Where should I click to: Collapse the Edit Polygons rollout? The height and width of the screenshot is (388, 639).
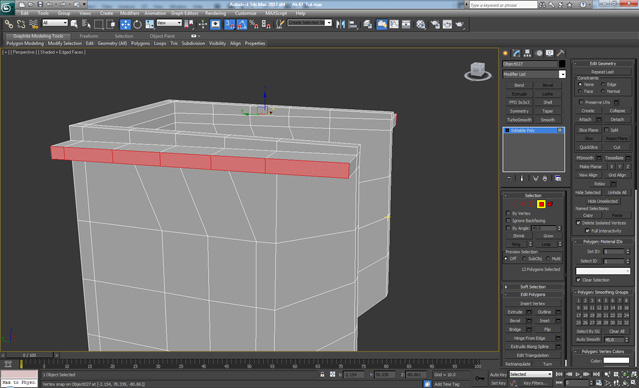click(x=533, y=294)
